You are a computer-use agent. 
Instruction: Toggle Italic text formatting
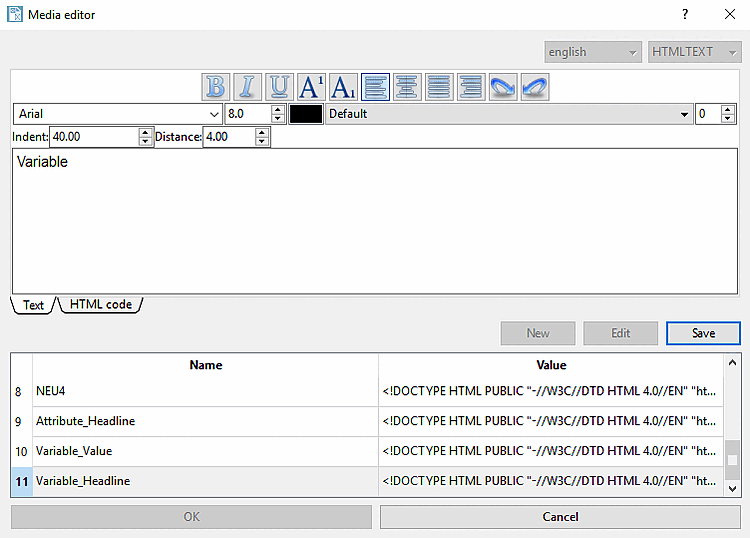pos(248,87)
